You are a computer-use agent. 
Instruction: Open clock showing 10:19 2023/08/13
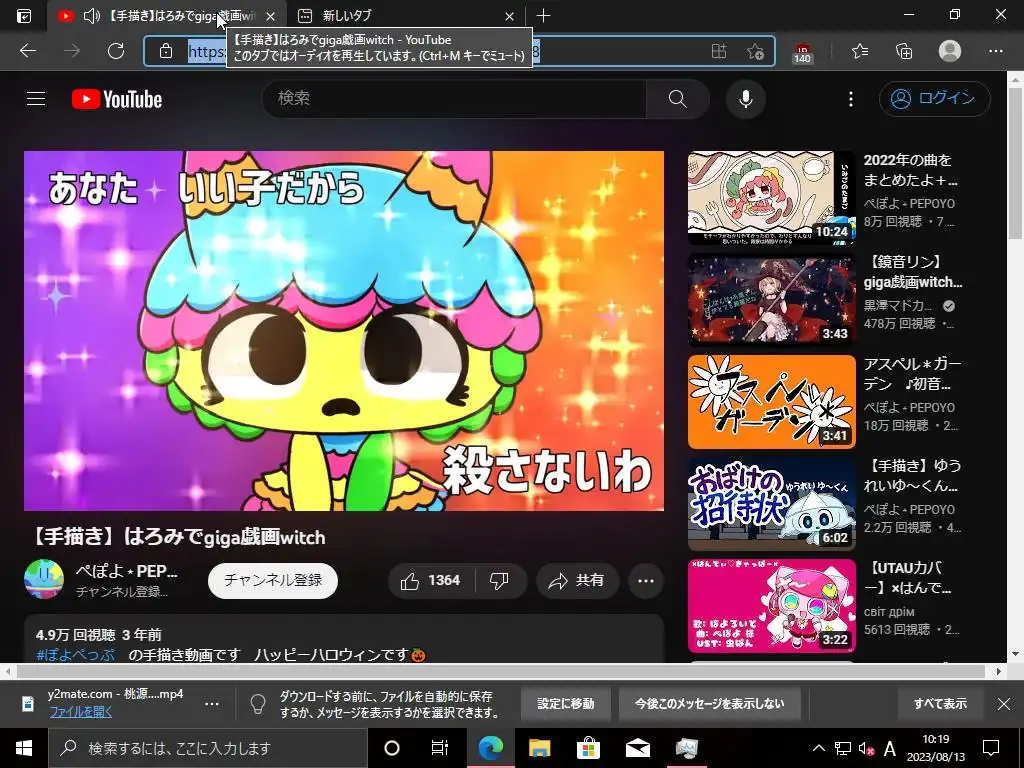936,748
